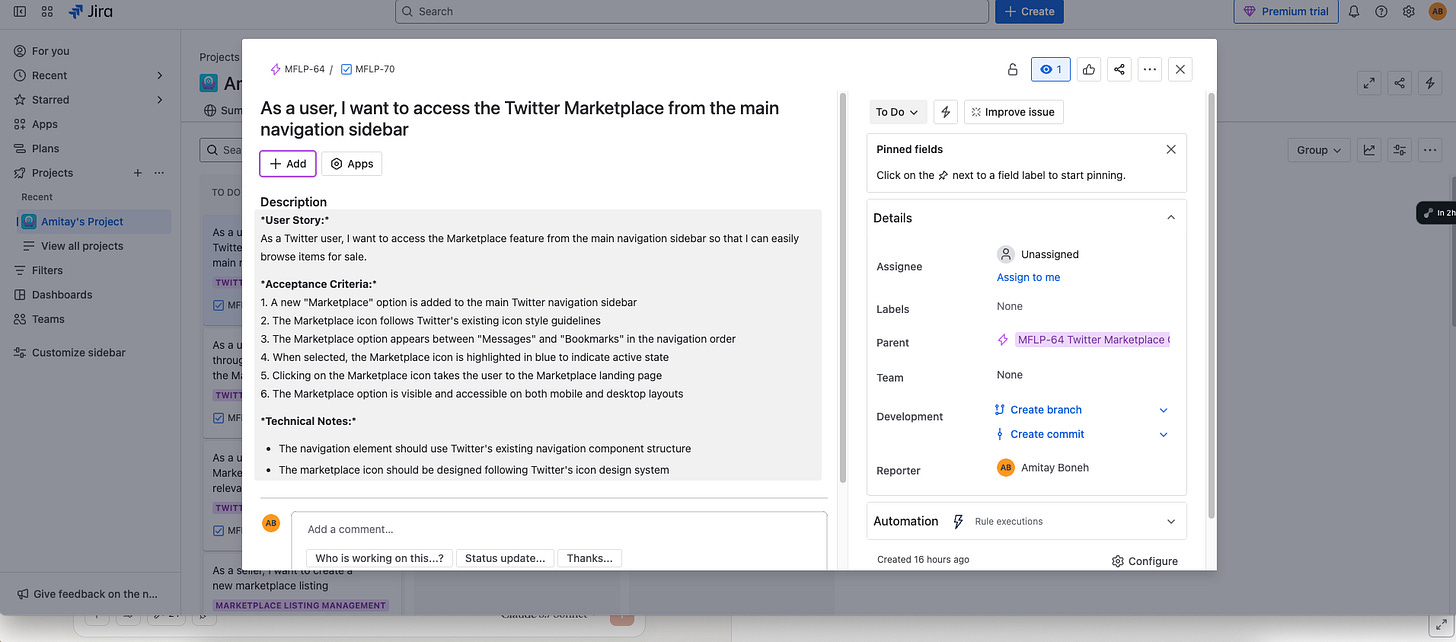Image resolution: width=1456 pixels, height=642 pixels.
Task: Open the three-dot menu next to Projects
Action: pos(159,173)
